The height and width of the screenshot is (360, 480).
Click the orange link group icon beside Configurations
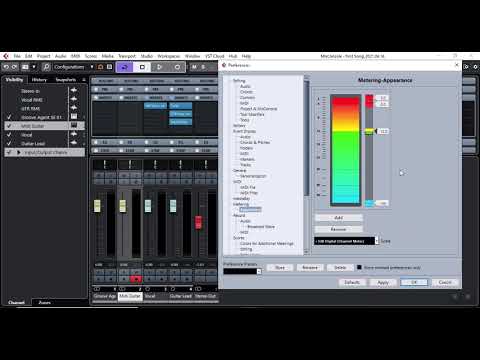point(100,67)
